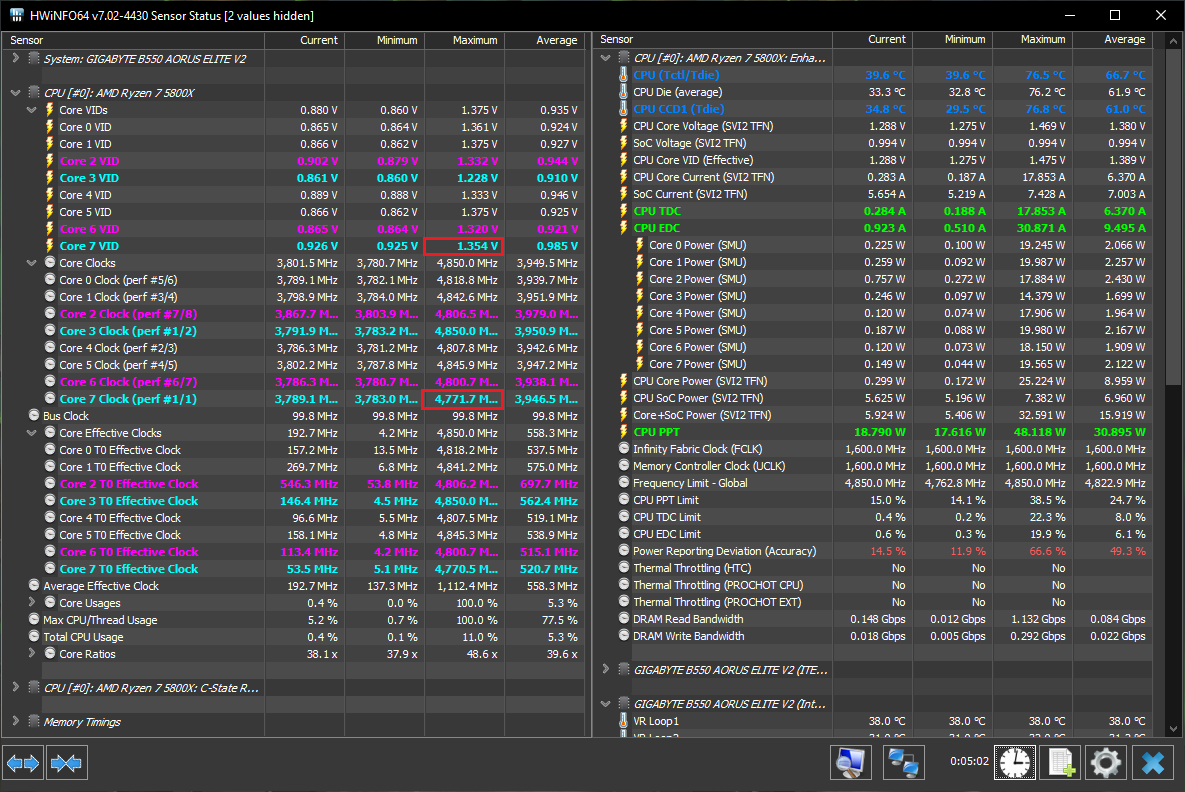
Task: Click the CPU PPT lightning icon
Action: (623, 432)
